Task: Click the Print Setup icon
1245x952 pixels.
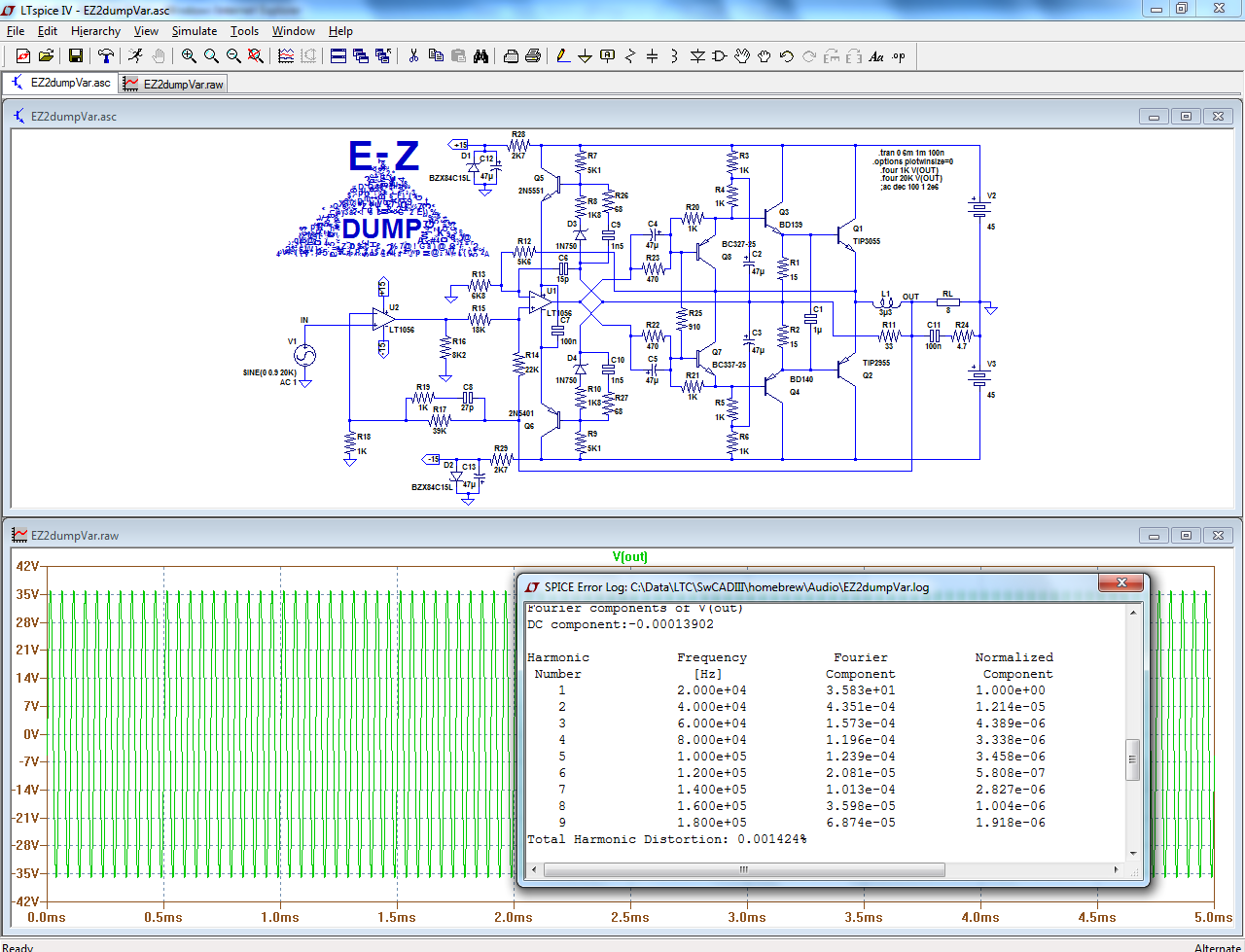Action: pos(511,56)
